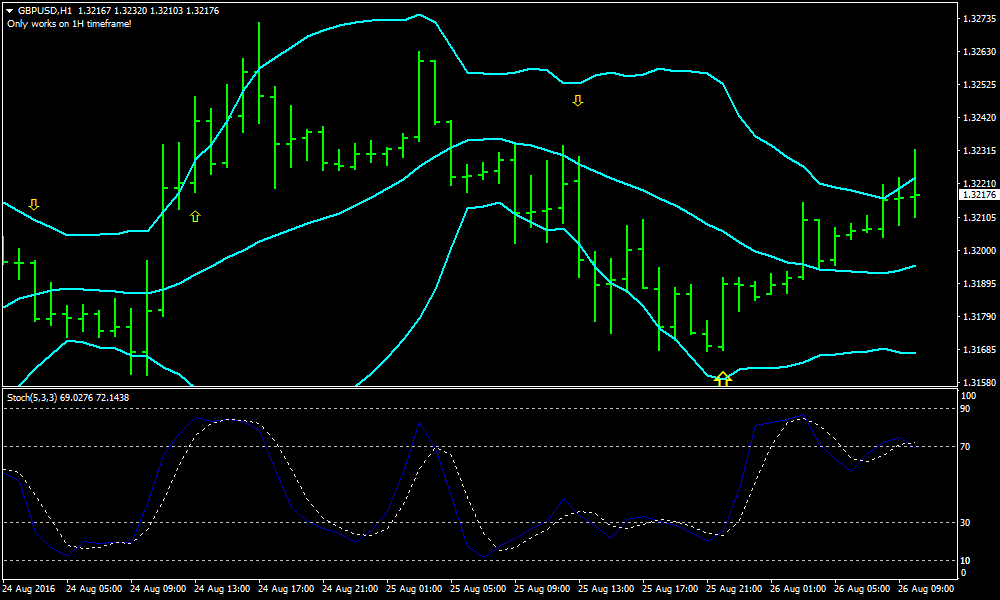Click the 26 Aug 09:00 time label
Screen dimensions: 1000x600
point(926,589)
